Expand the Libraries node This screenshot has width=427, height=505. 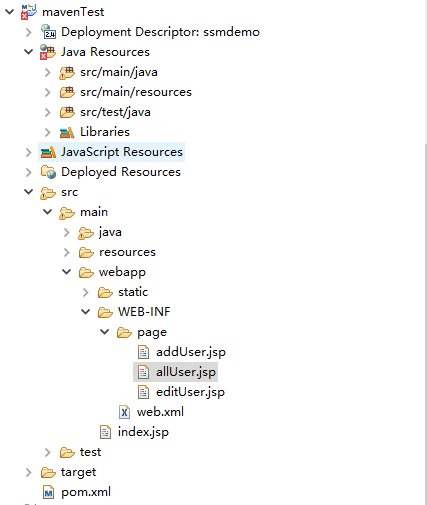click(48, 132)
